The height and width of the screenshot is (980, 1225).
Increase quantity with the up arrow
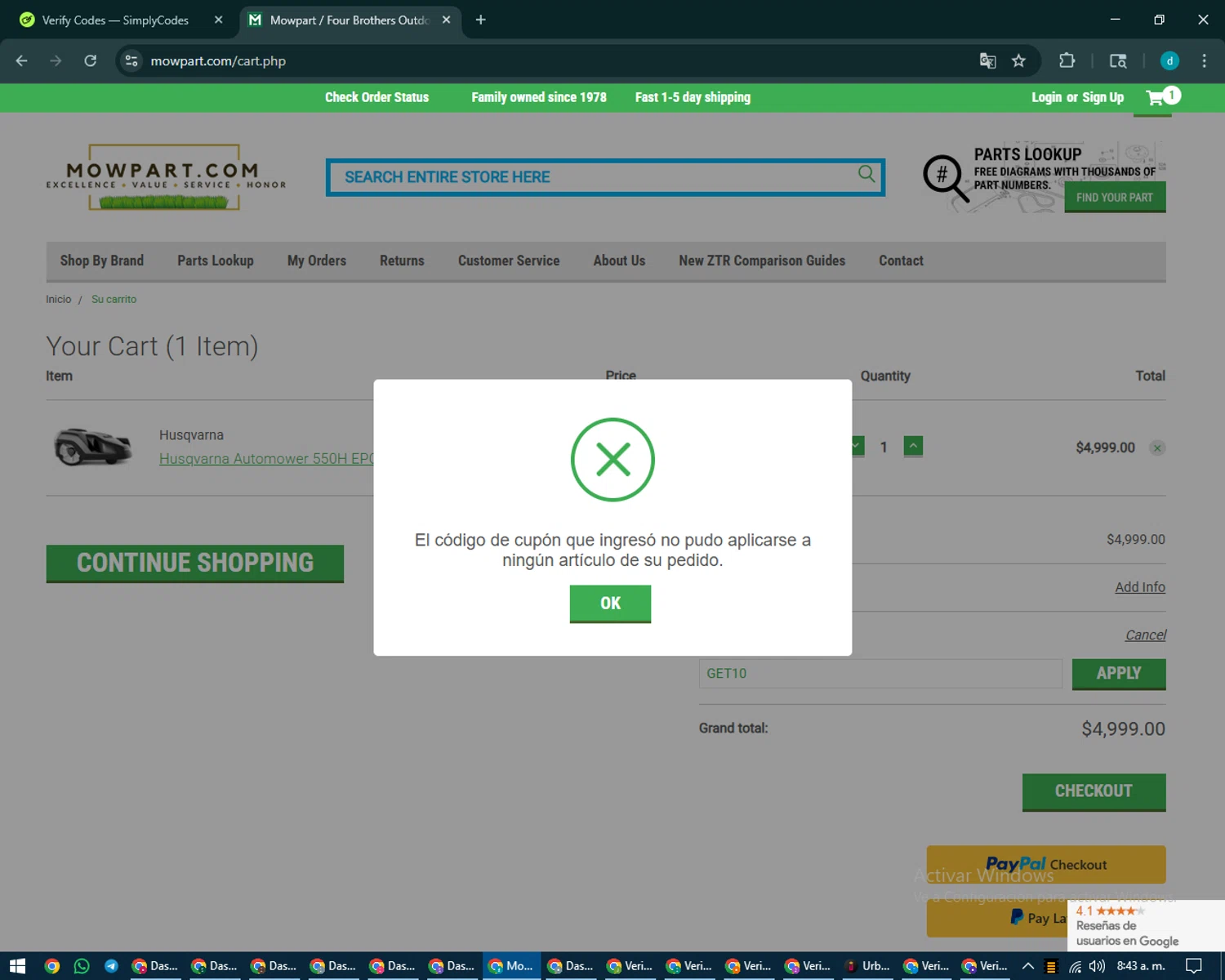tap(913, 446)
